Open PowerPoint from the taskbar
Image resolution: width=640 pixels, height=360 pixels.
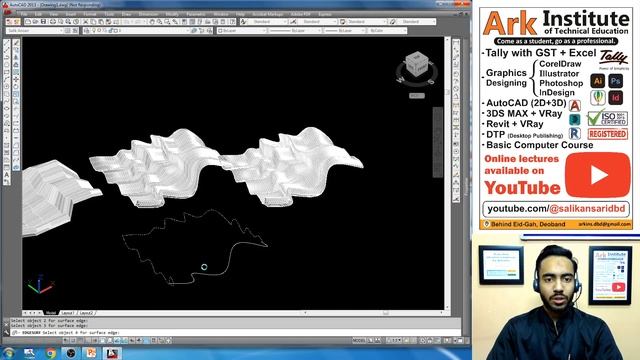click(91, 353)
